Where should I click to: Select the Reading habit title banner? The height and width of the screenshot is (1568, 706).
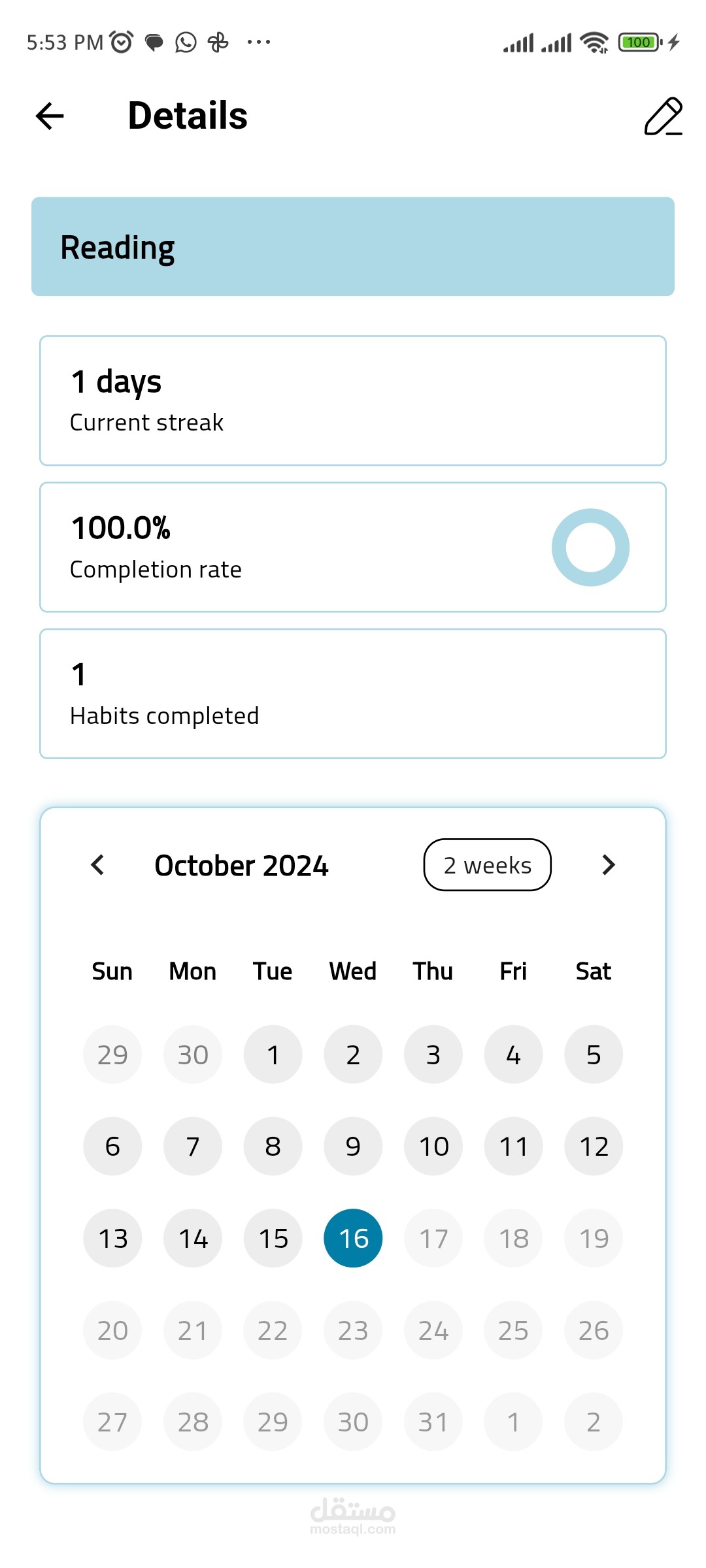353,247
